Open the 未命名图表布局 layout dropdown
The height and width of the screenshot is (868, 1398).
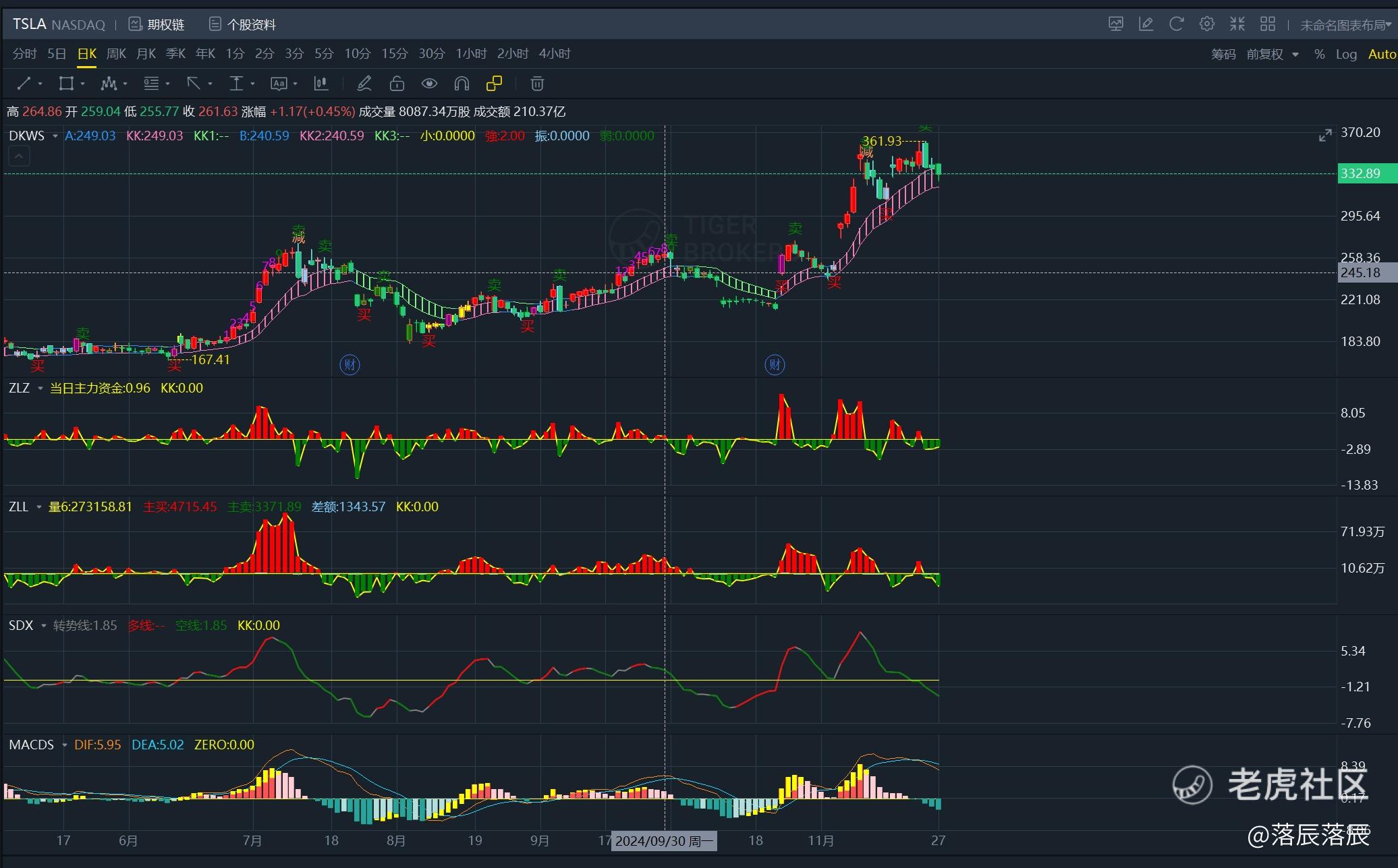pyautogui.click(x=1345, y=25)
